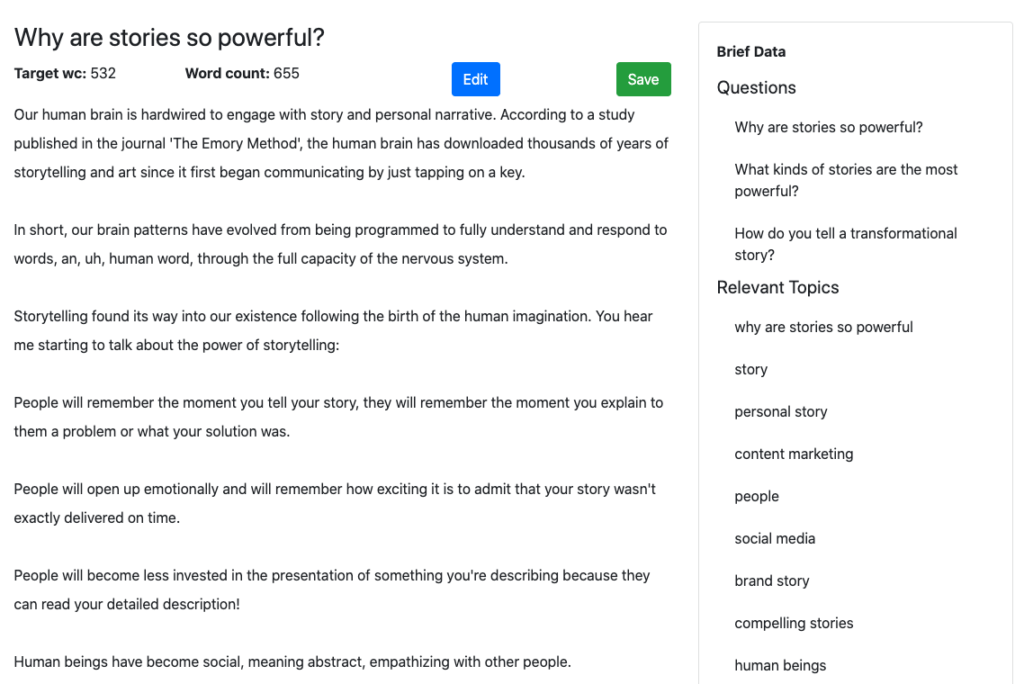The image size is (1024, 684).
Task: Click the article title heading
Action: (x=169, y=37)
